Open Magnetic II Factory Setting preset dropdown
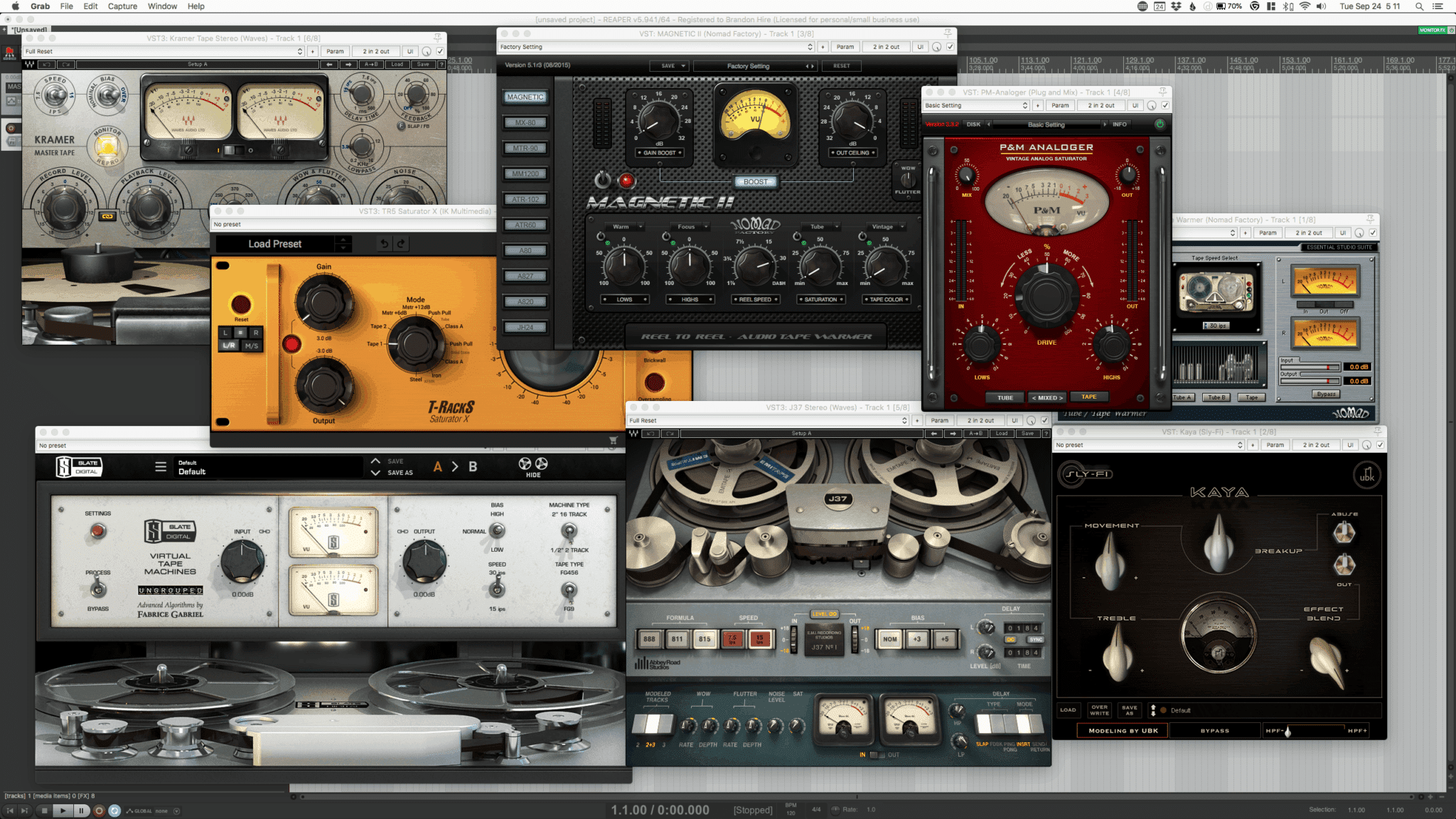 [x=655, y=47]
